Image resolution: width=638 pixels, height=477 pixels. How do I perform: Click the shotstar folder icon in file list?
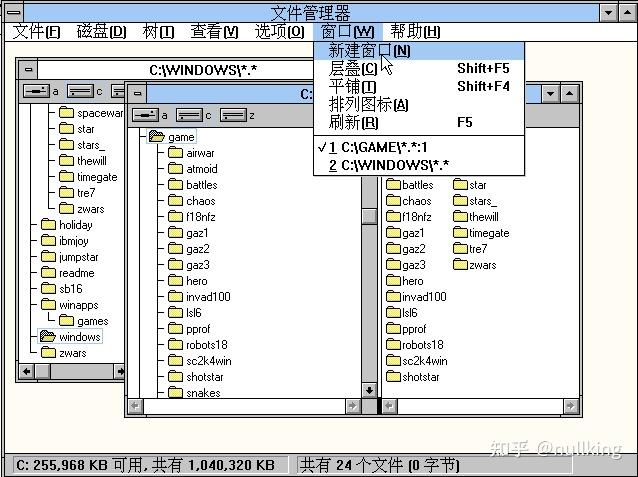[393, 376]
